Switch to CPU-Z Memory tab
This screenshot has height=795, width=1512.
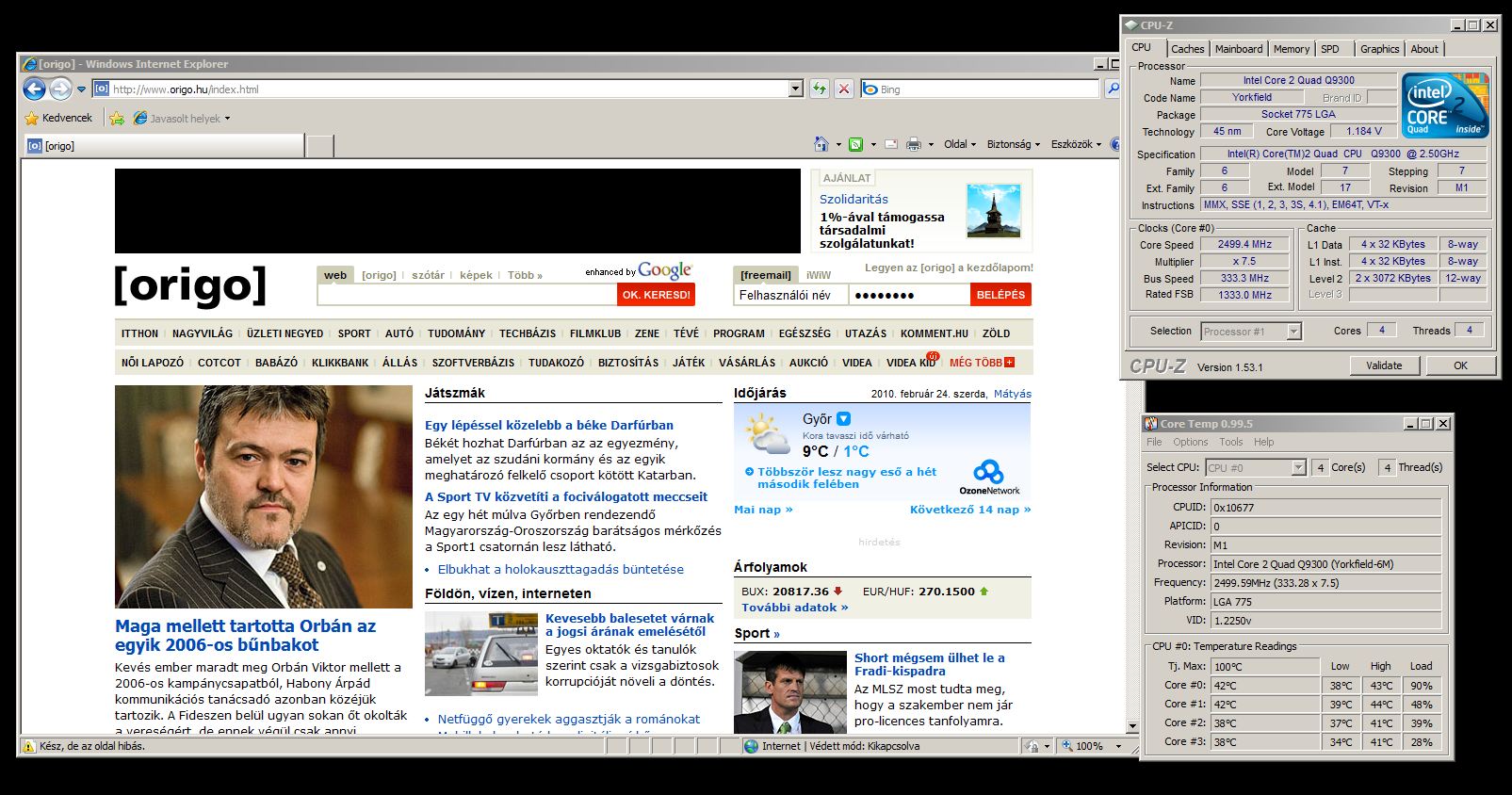click(x=1292, y=49)
